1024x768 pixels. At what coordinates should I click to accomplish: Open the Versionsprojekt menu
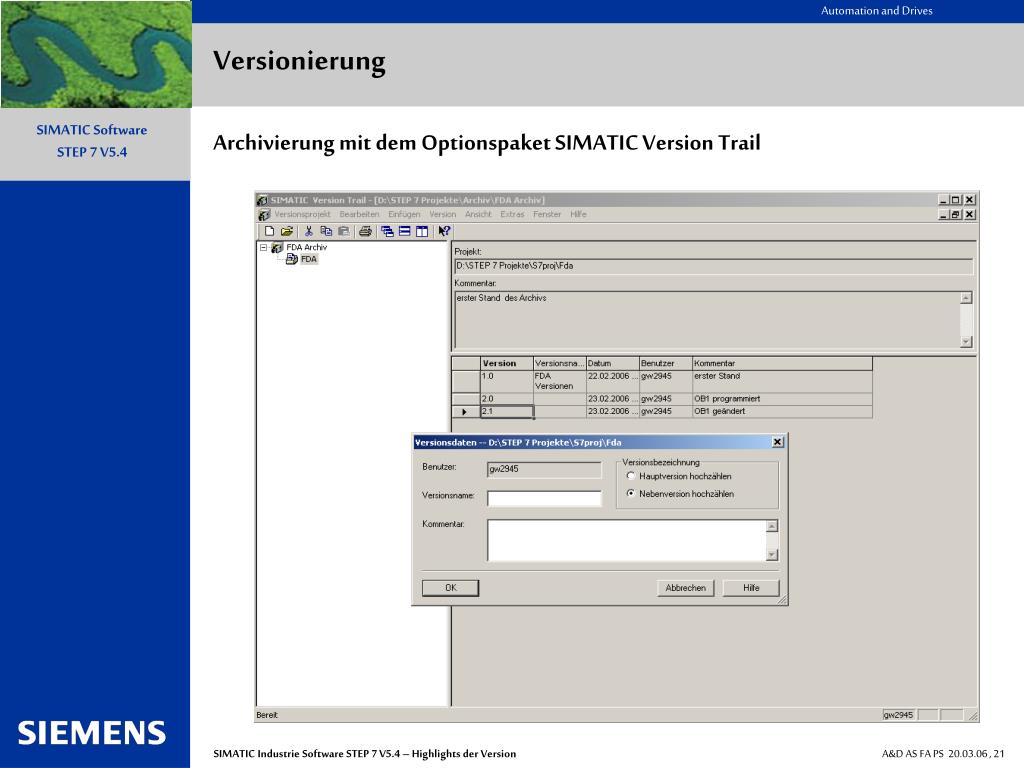coord(302,214)
